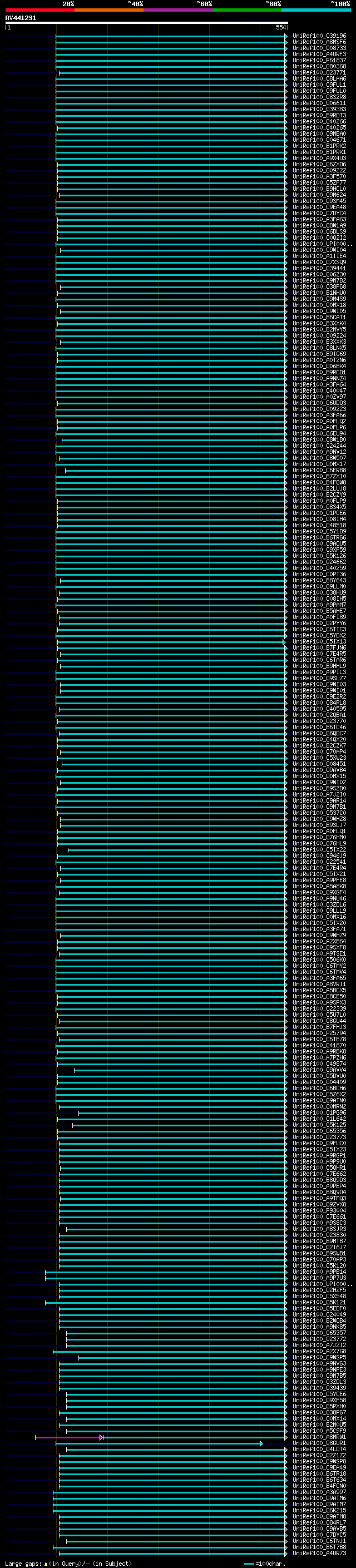This screenshot has height=1568, width=356.
Task: Select the query name AV441231
Action: tap(21, 18)
